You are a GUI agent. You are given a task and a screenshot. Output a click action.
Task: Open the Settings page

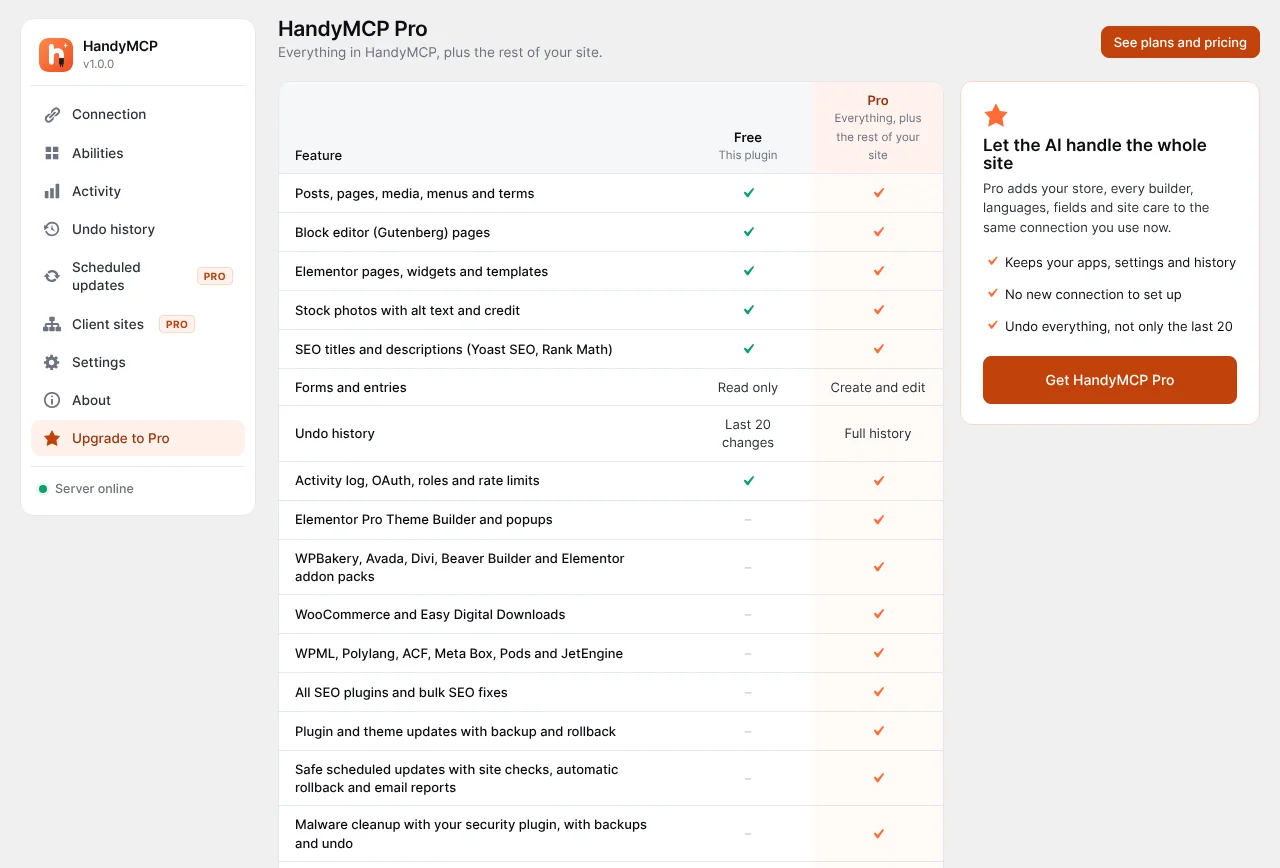[x=138, y=362]
